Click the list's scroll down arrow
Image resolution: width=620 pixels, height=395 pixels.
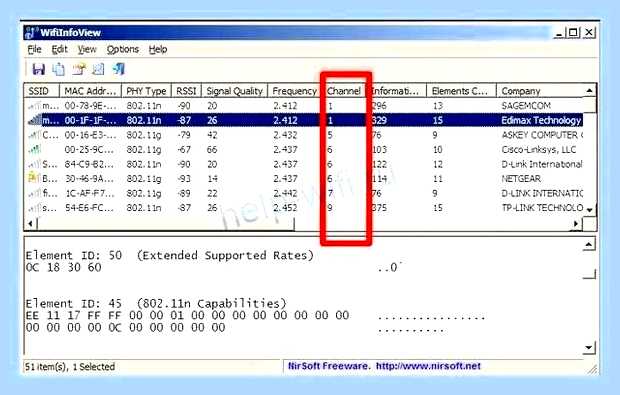589,210
